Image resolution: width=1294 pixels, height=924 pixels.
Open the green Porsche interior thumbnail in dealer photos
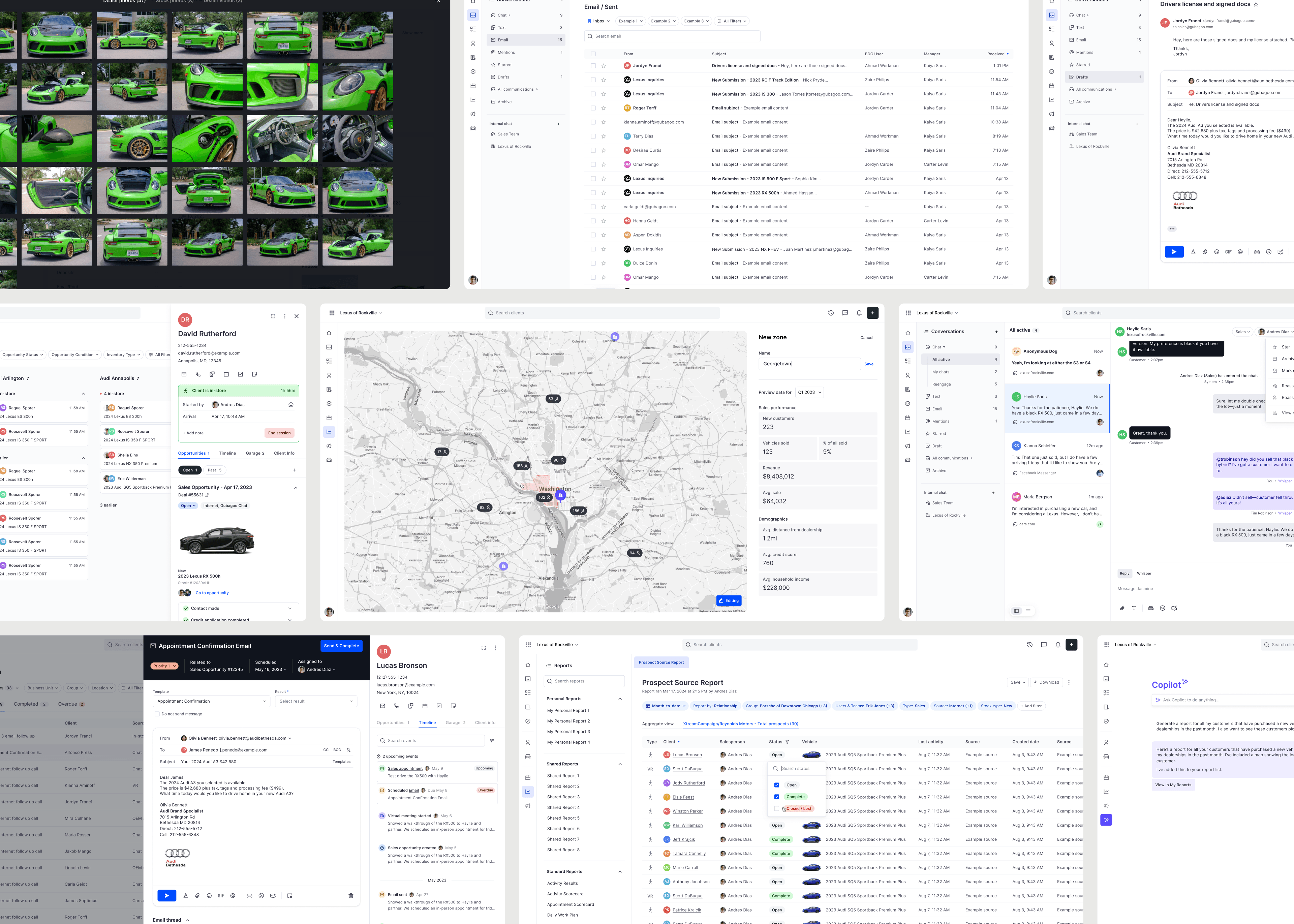point(283,138)
